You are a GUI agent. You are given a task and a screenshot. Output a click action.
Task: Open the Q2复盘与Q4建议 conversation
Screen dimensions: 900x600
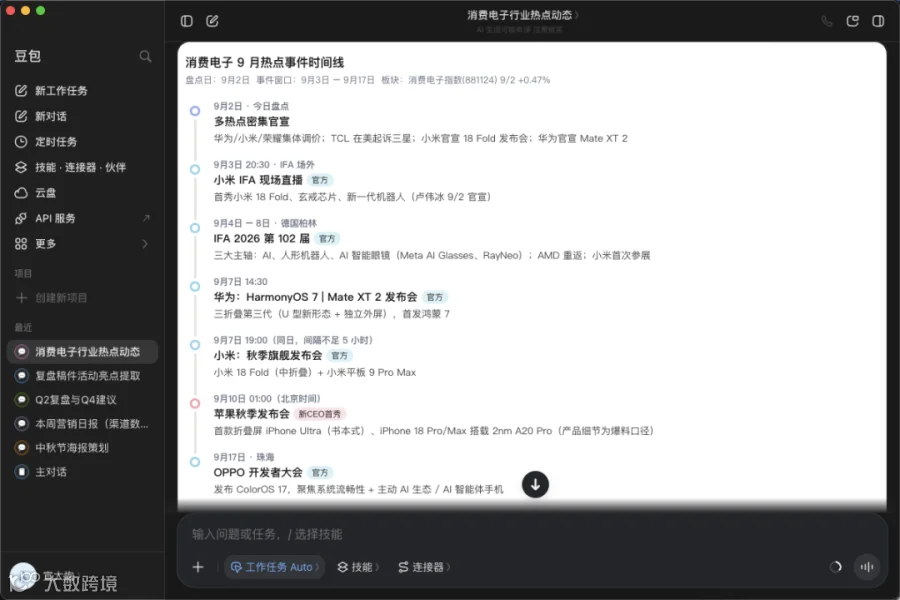(83, 400)
